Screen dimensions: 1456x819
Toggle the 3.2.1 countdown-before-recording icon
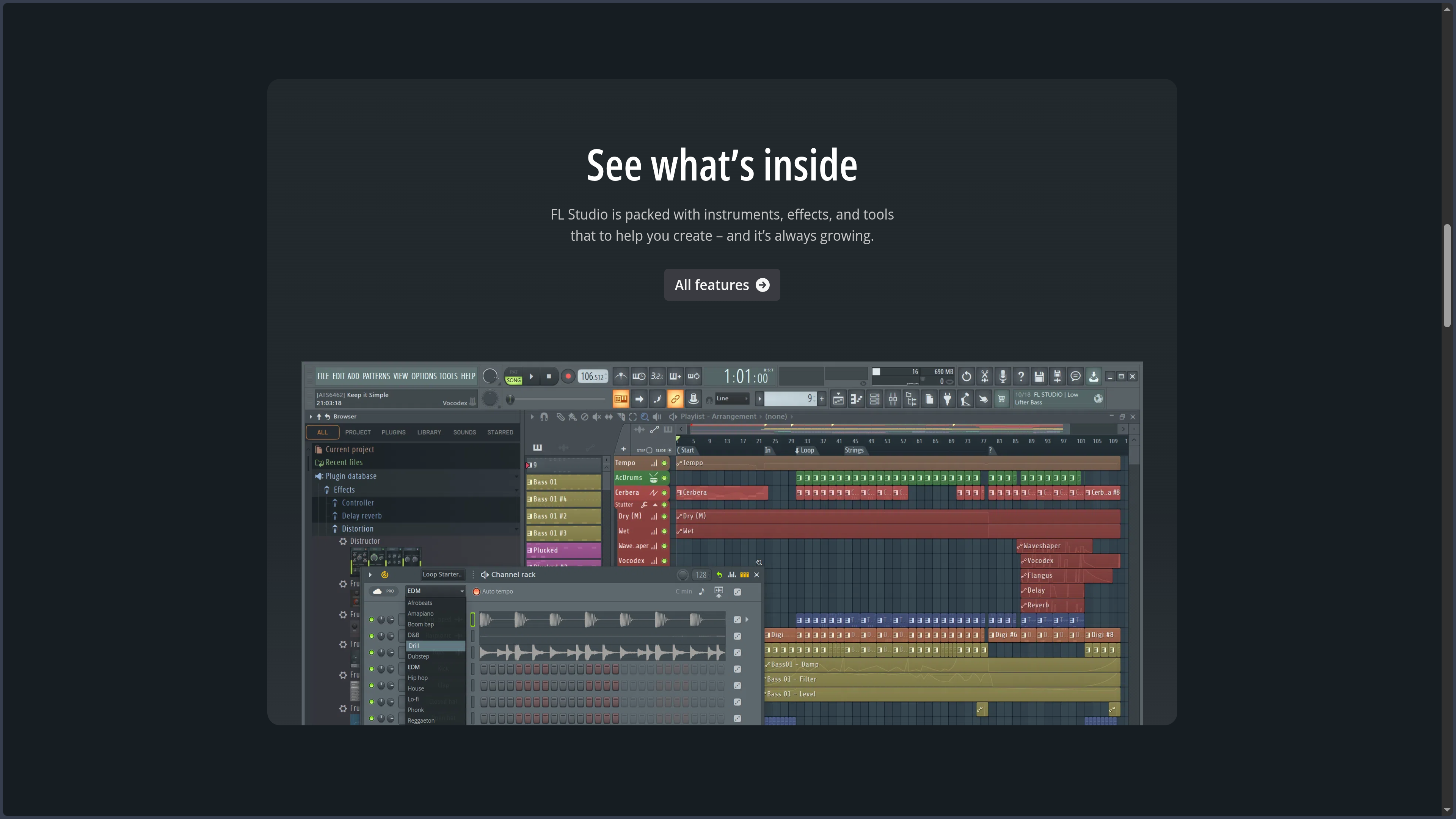click(657, 377)
